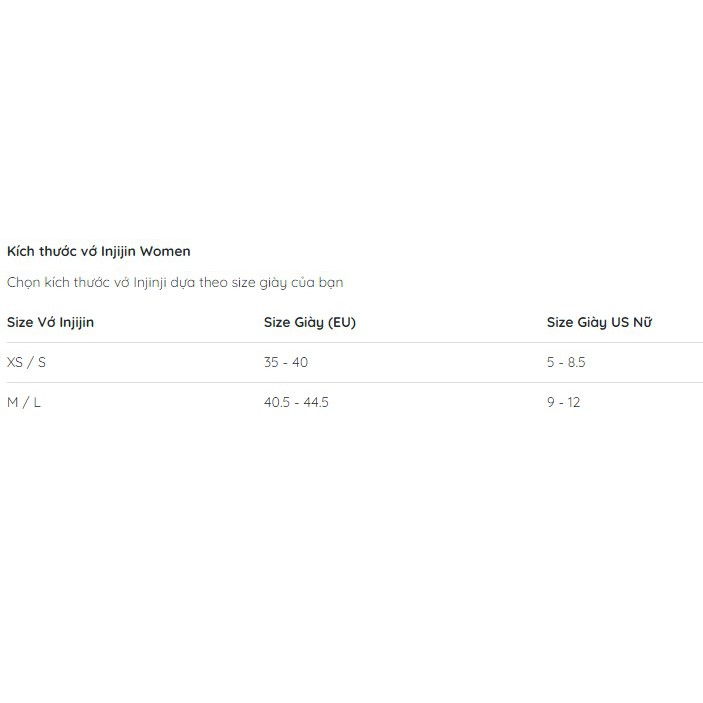Screen dimensions: 703x703
Task: Select the subtitle text about choosing Injinji size
Action: tap(175, 282)
